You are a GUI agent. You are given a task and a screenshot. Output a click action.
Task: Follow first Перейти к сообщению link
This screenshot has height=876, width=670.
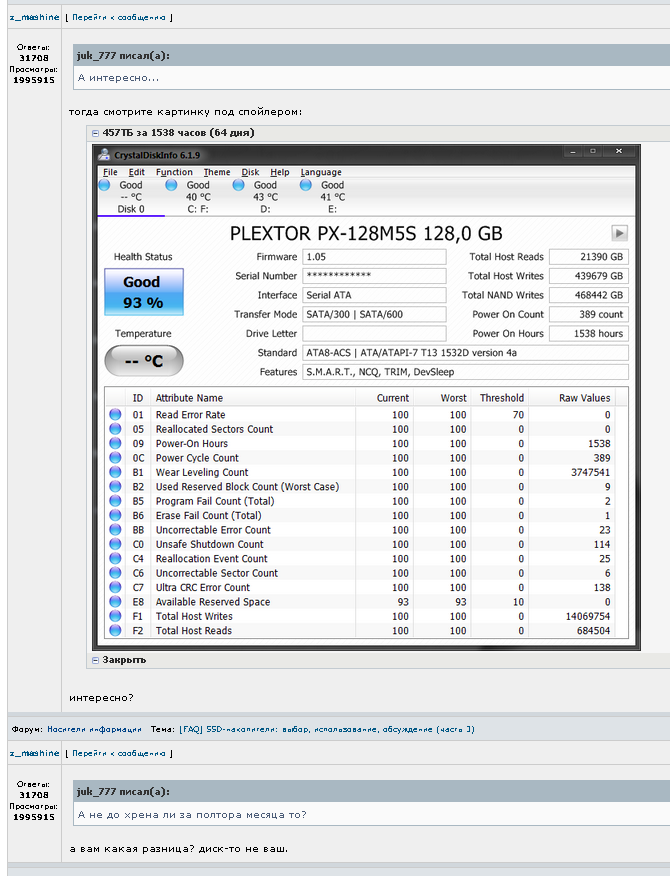click(x=118, y=17)
